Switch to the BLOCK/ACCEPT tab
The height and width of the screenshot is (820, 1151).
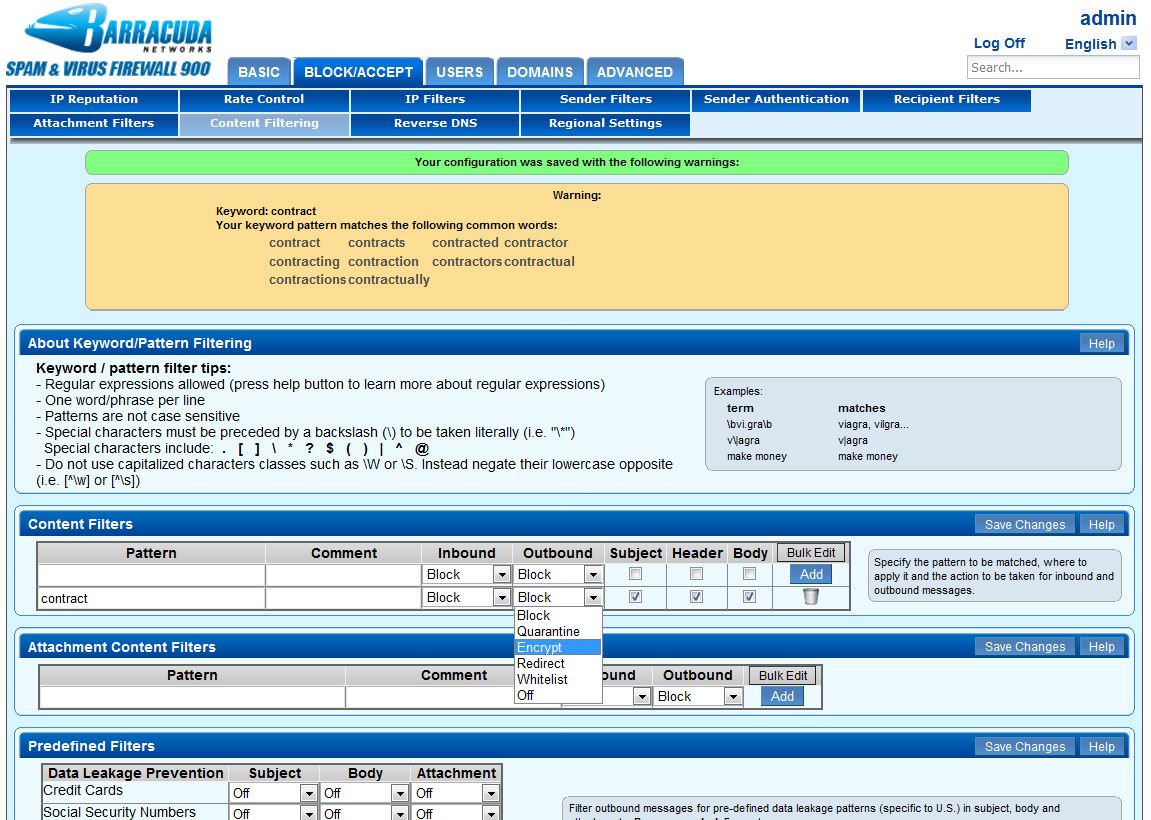click(358, 72)
